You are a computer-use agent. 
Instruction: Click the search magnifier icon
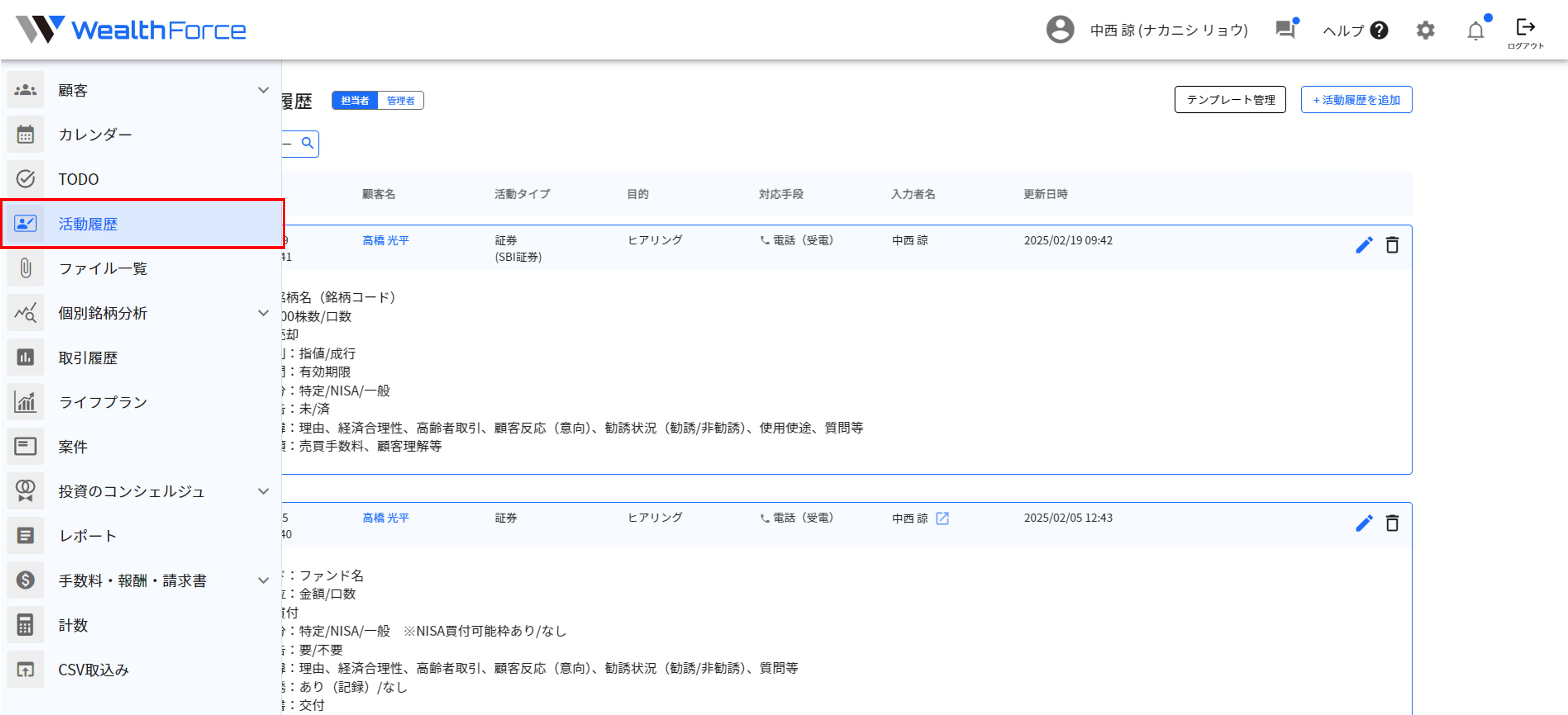tap(307, 143)
